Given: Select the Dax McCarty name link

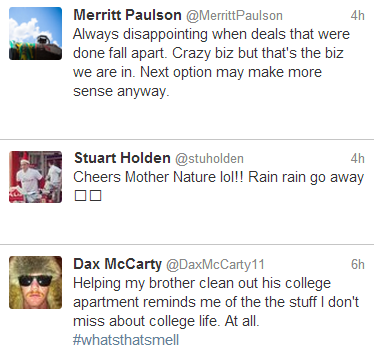Looking at the screenshot, I should [118, 264].
